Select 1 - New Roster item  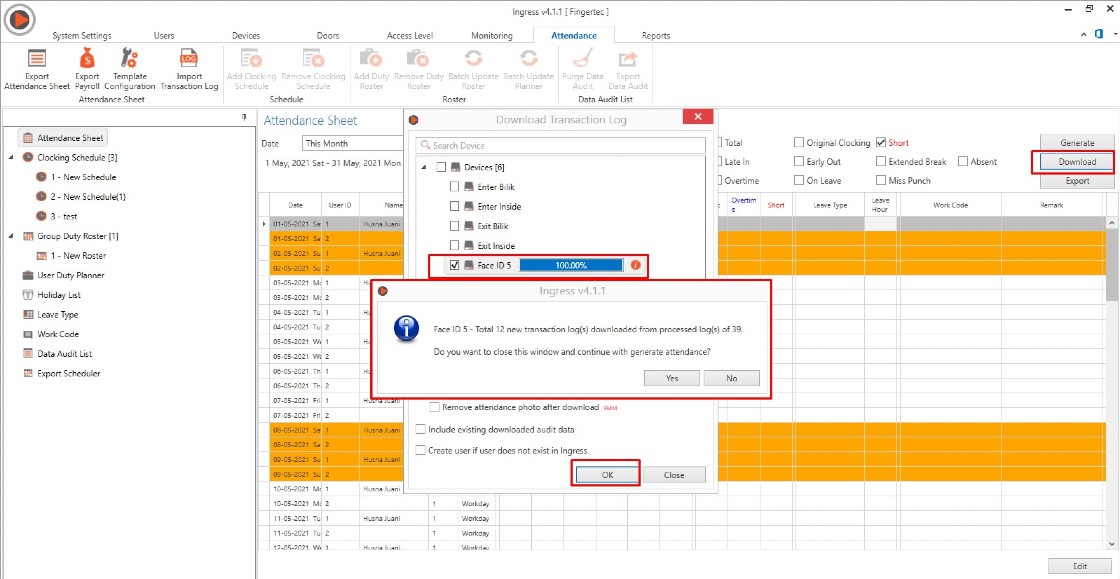(x=70, y=256)
